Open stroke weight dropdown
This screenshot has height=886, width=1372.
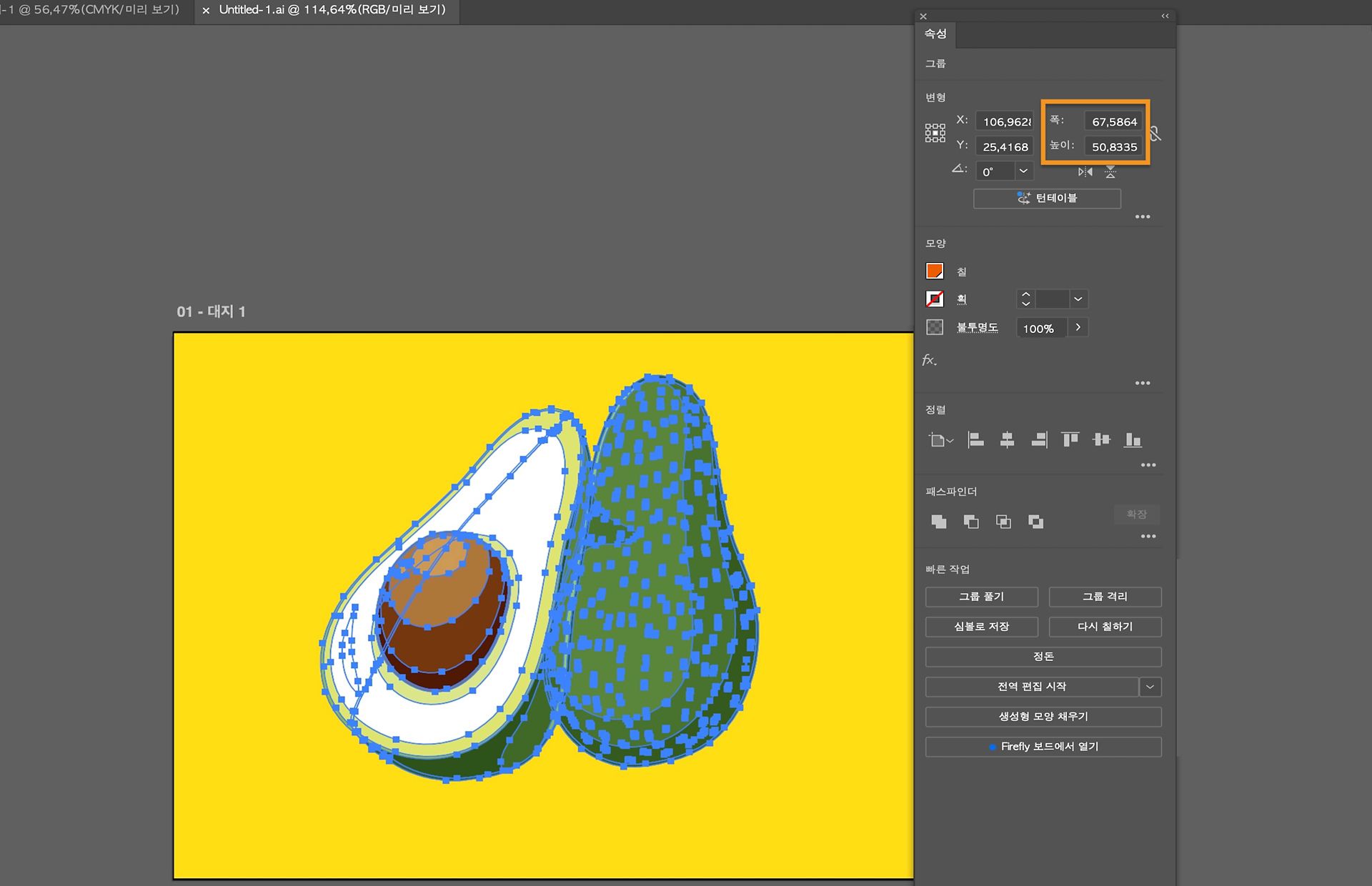(x=1078, y=299)
